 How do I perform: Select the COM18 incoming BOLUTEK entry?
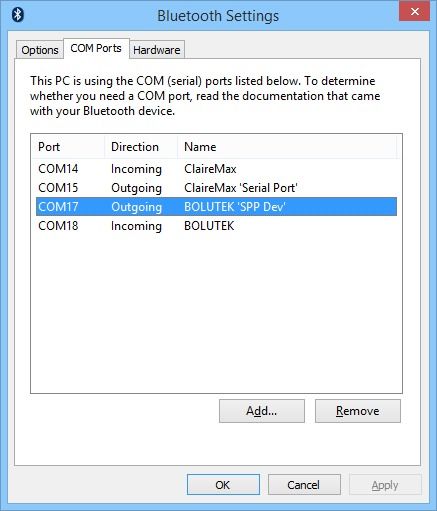[216, 226]
